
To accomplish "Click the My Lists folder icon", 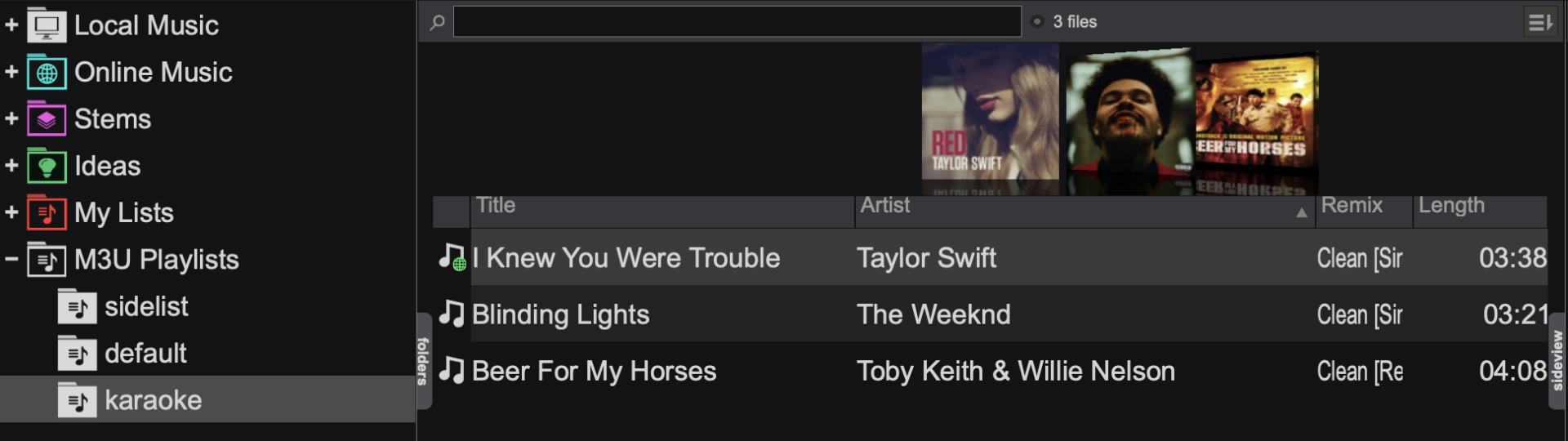I will [x=47, y=213].
